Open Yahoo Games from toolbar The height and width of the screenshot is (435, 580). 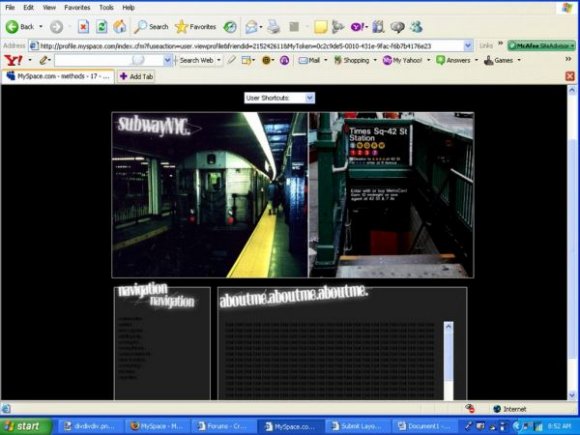(x=499, y=60)
